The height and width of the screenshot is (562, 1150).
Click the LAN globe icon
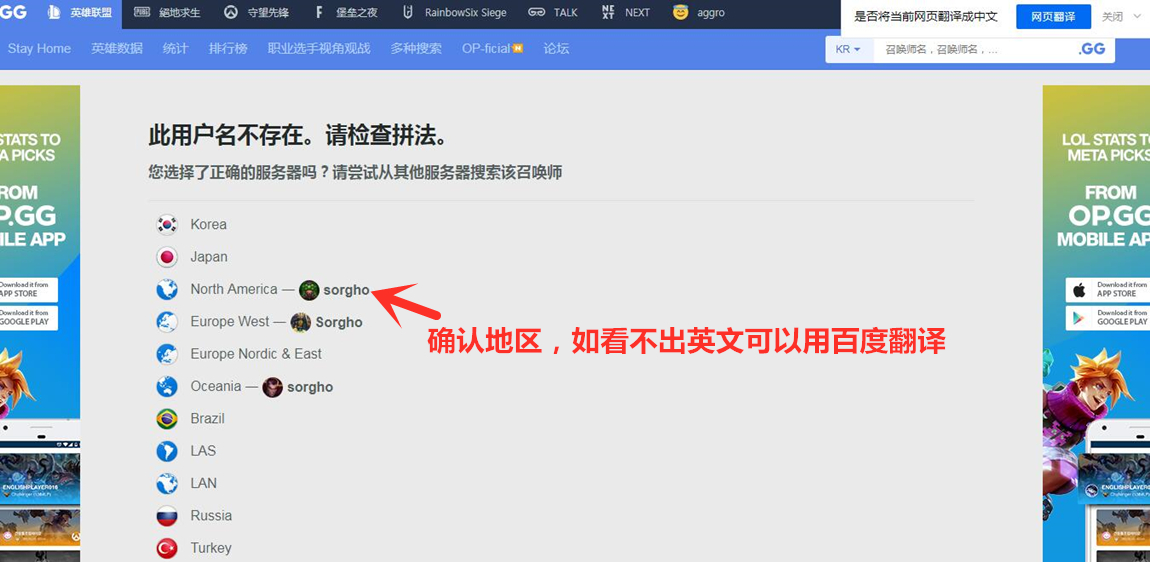167,483
